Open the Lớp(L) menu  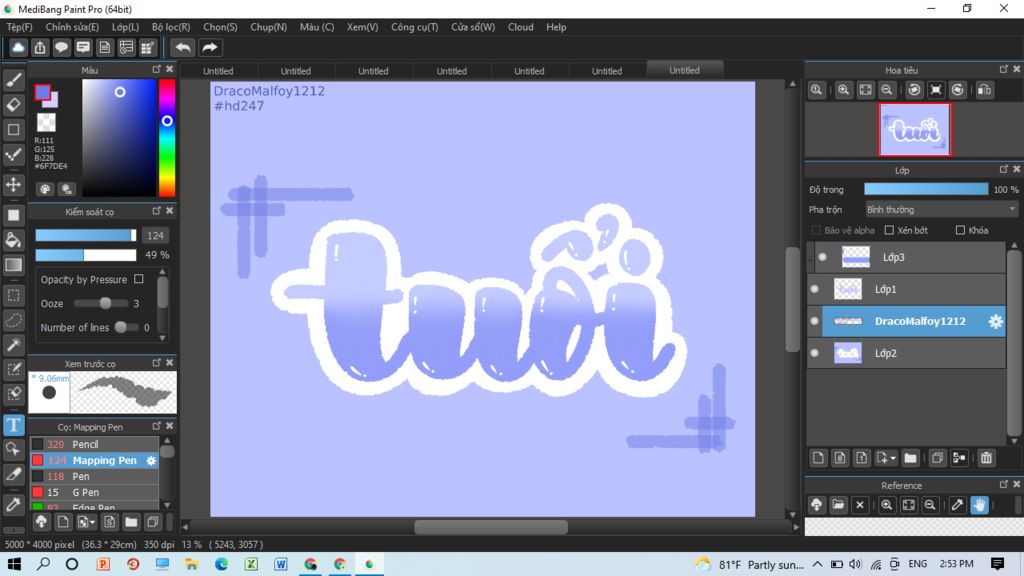pyautogui.click(x=125, y=27)
